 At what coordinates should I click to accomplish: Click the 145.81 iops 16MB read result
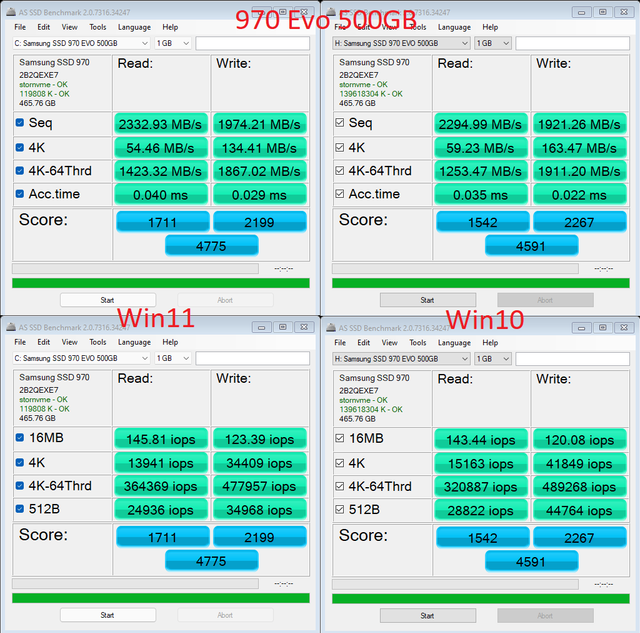point(161,439)
